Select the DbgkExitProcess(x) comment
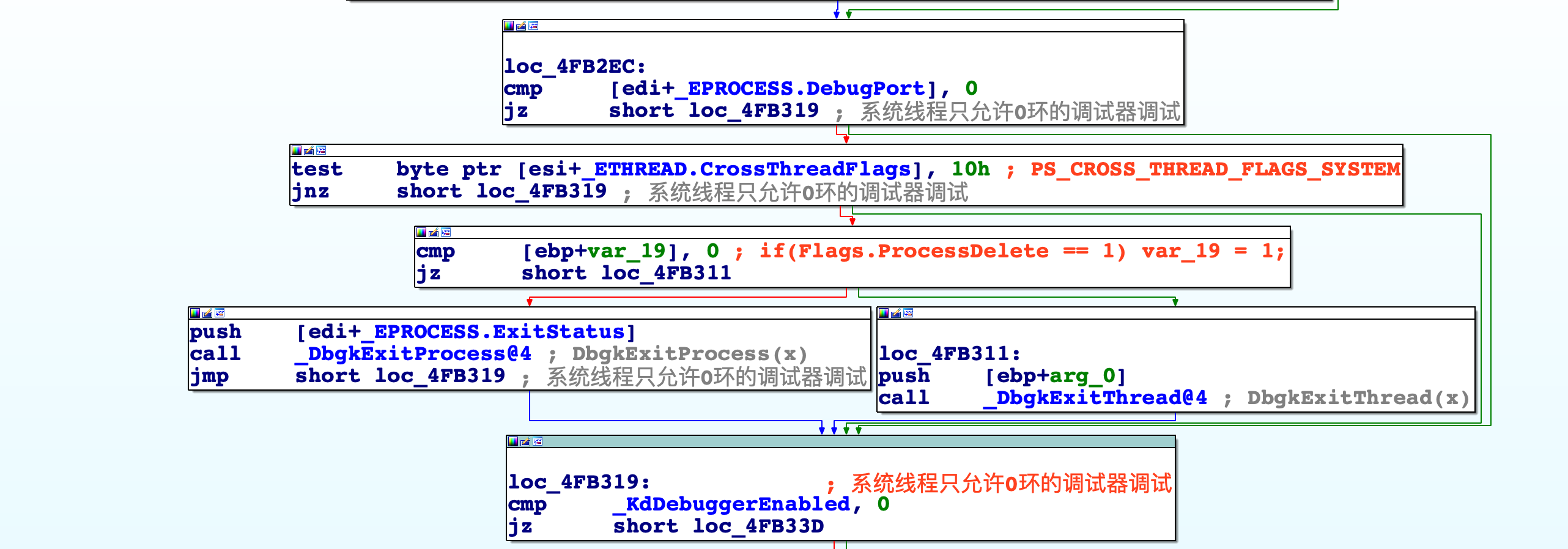1568x549 pixels. coord(690,354)
